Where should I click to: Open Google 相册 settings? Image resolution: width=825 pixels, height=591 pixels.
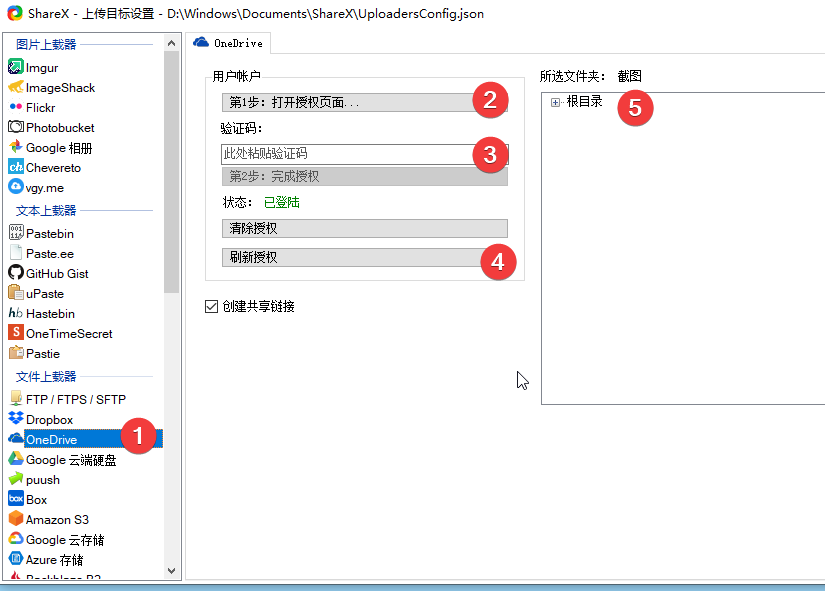59,148
